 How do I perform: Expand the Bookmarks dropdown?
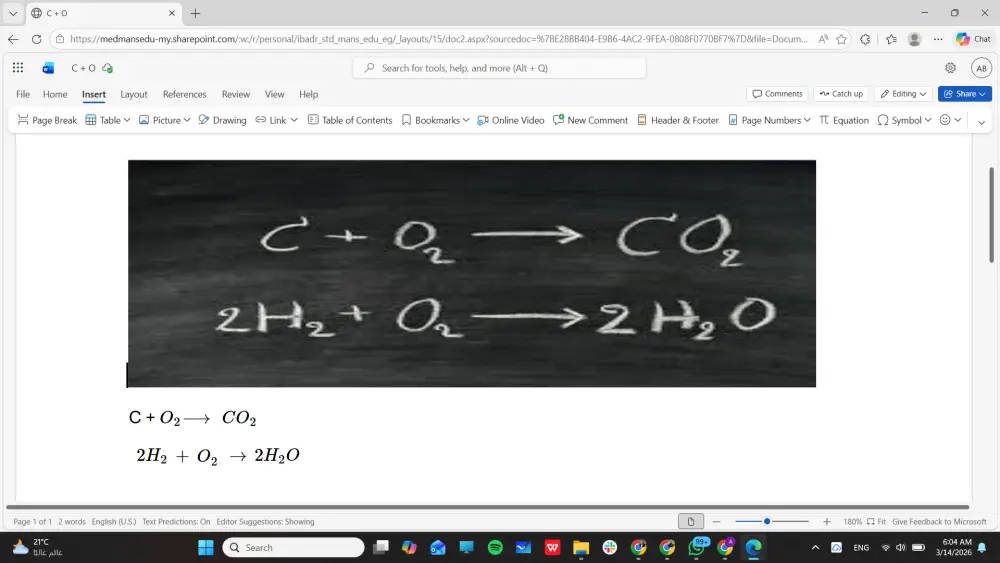[x=466, y=120]
